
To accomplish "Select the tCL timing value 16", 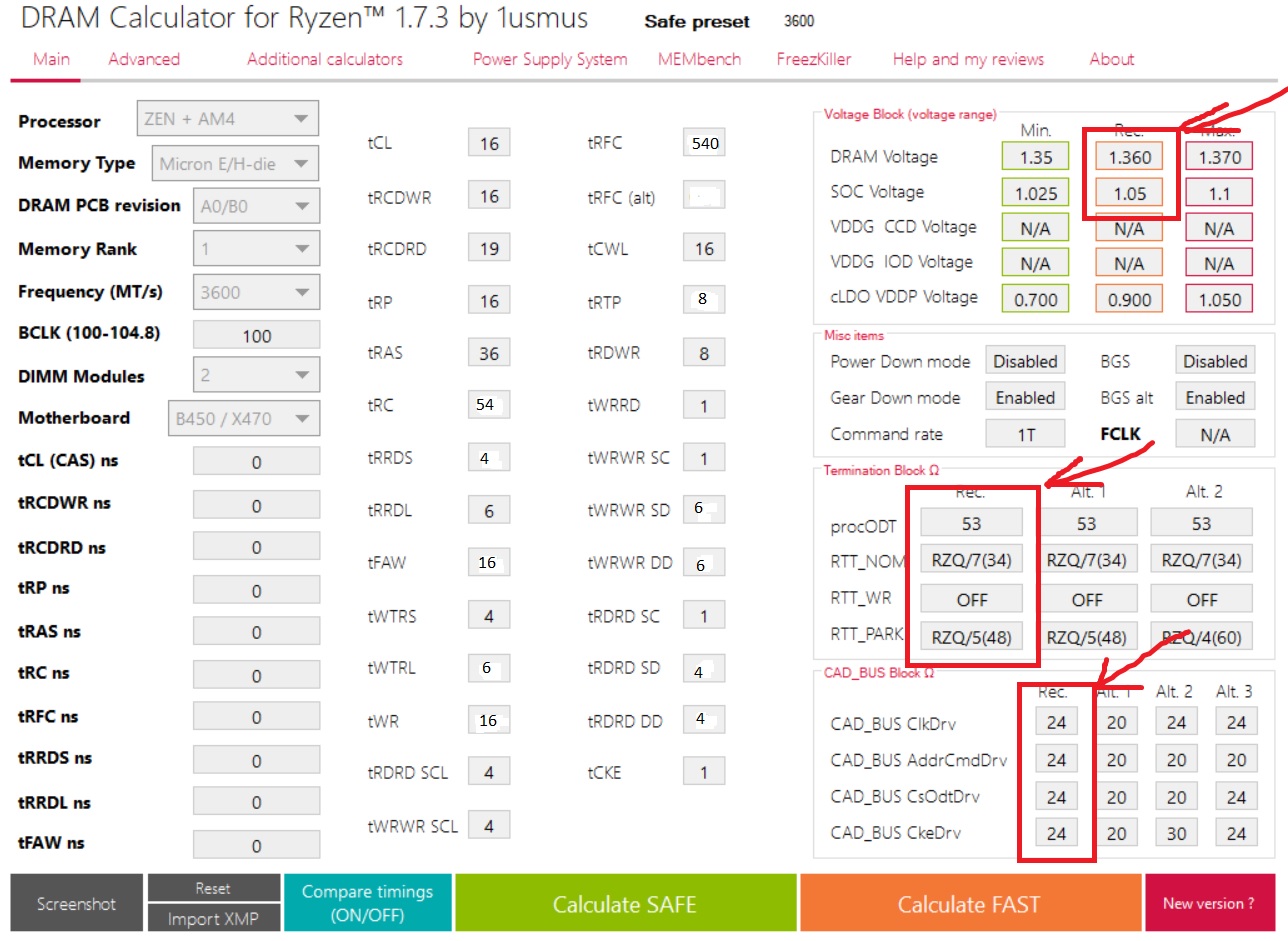I will click(489, 144).
